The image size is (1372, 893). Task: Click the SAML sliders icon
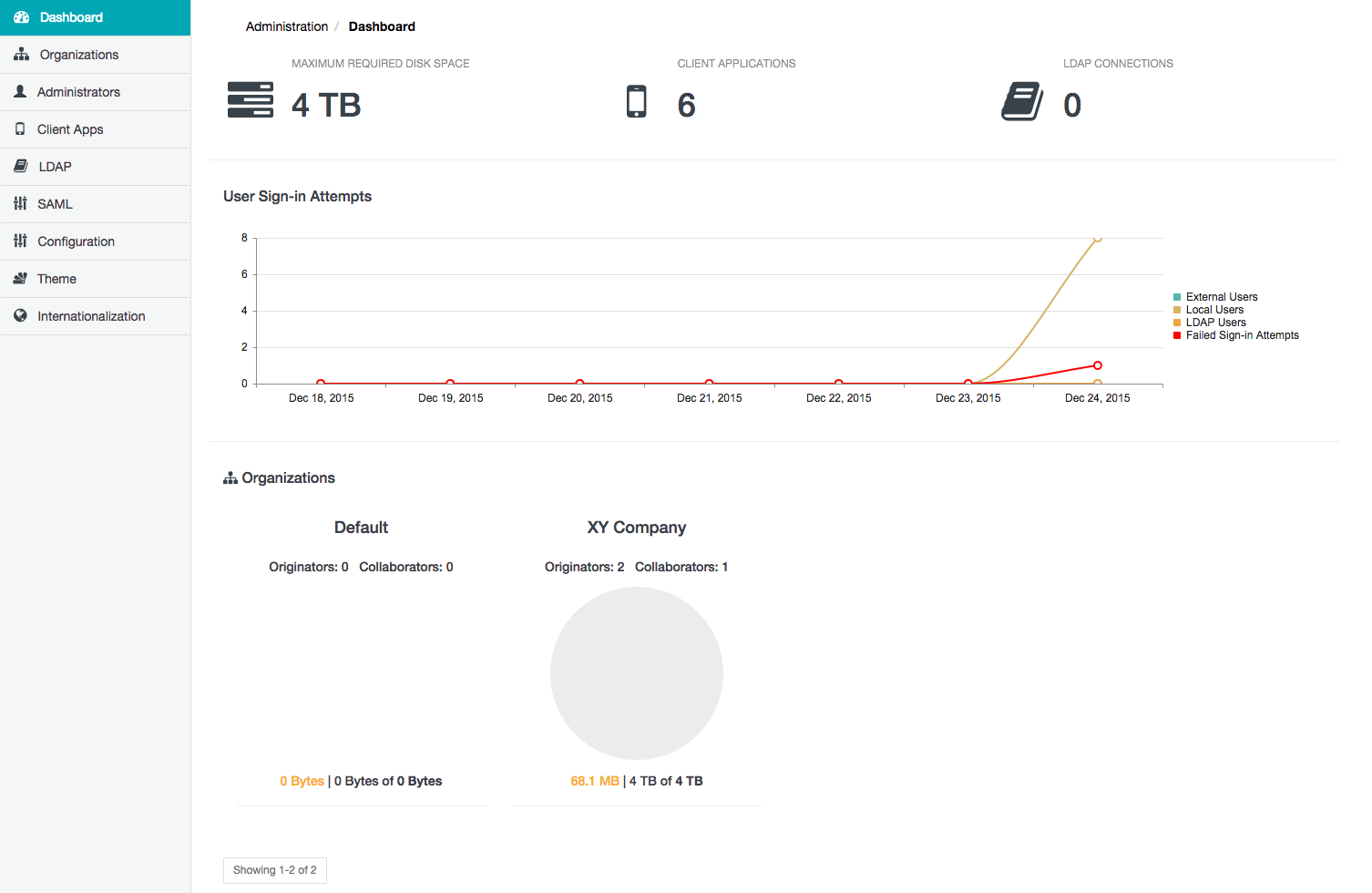(x=20, y=204)
